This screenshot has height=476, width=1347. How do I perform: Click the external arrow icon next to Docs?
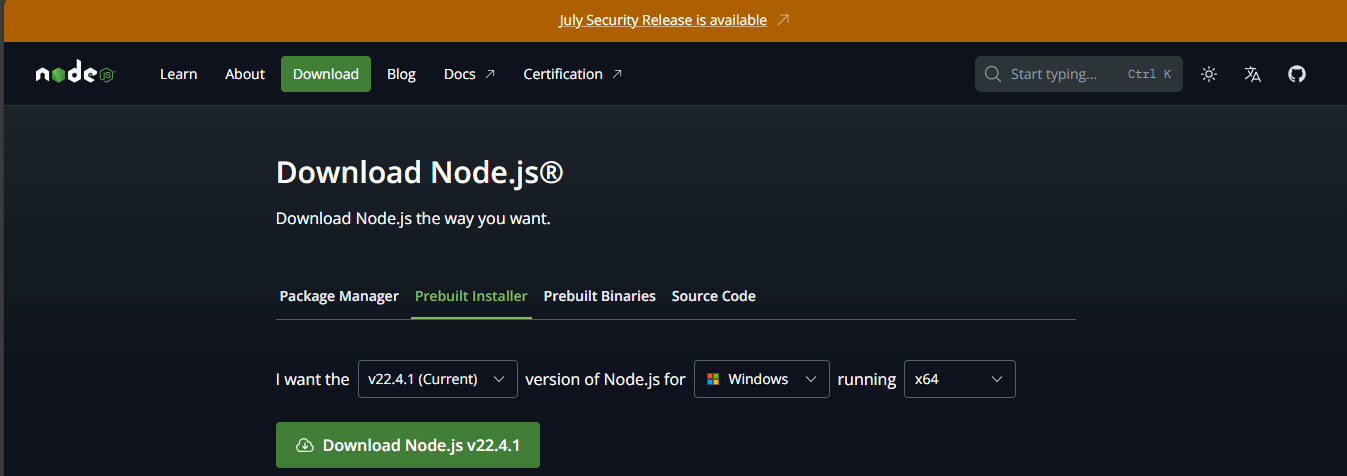(490, 74)
